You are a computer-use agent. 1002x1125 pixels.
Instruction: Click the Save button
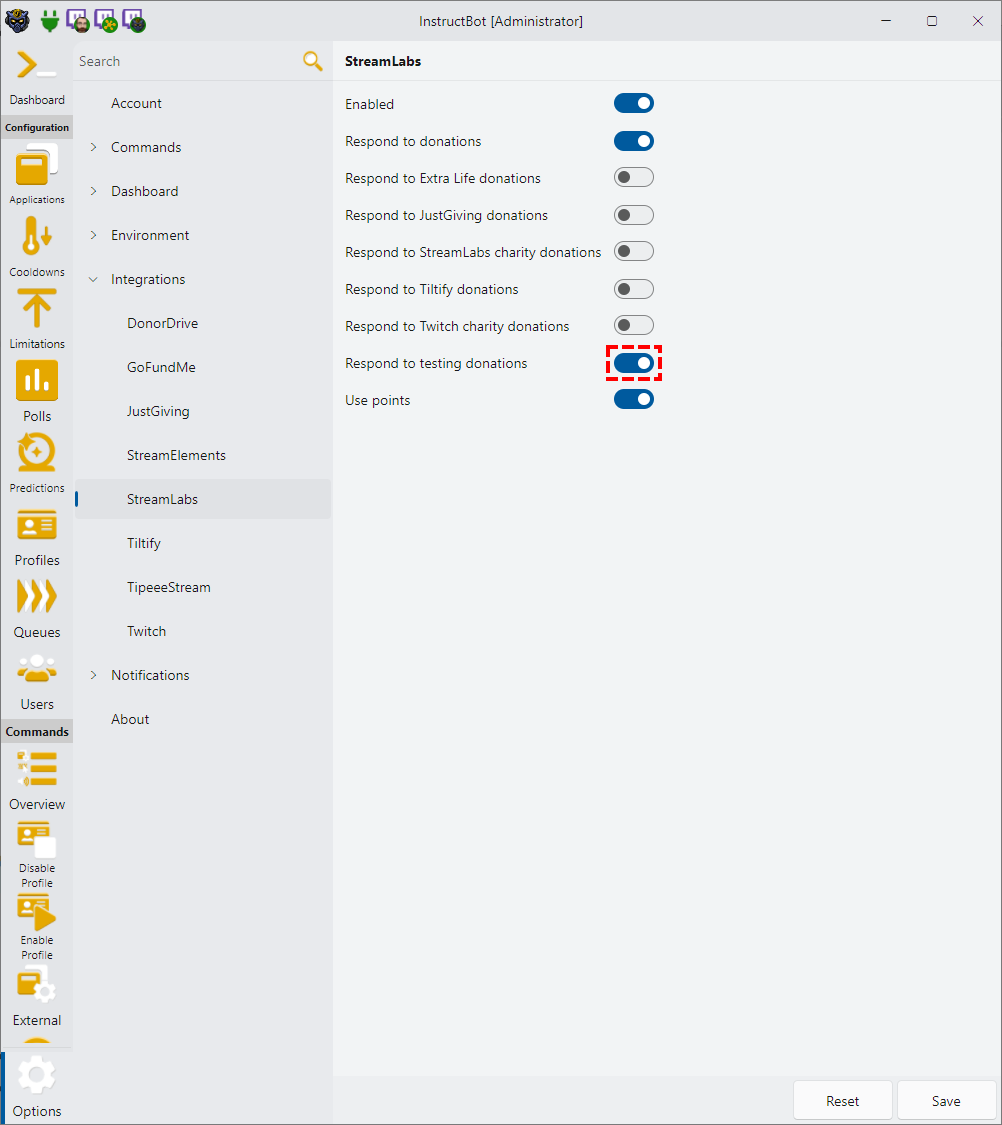click(x=946, y=1101)
